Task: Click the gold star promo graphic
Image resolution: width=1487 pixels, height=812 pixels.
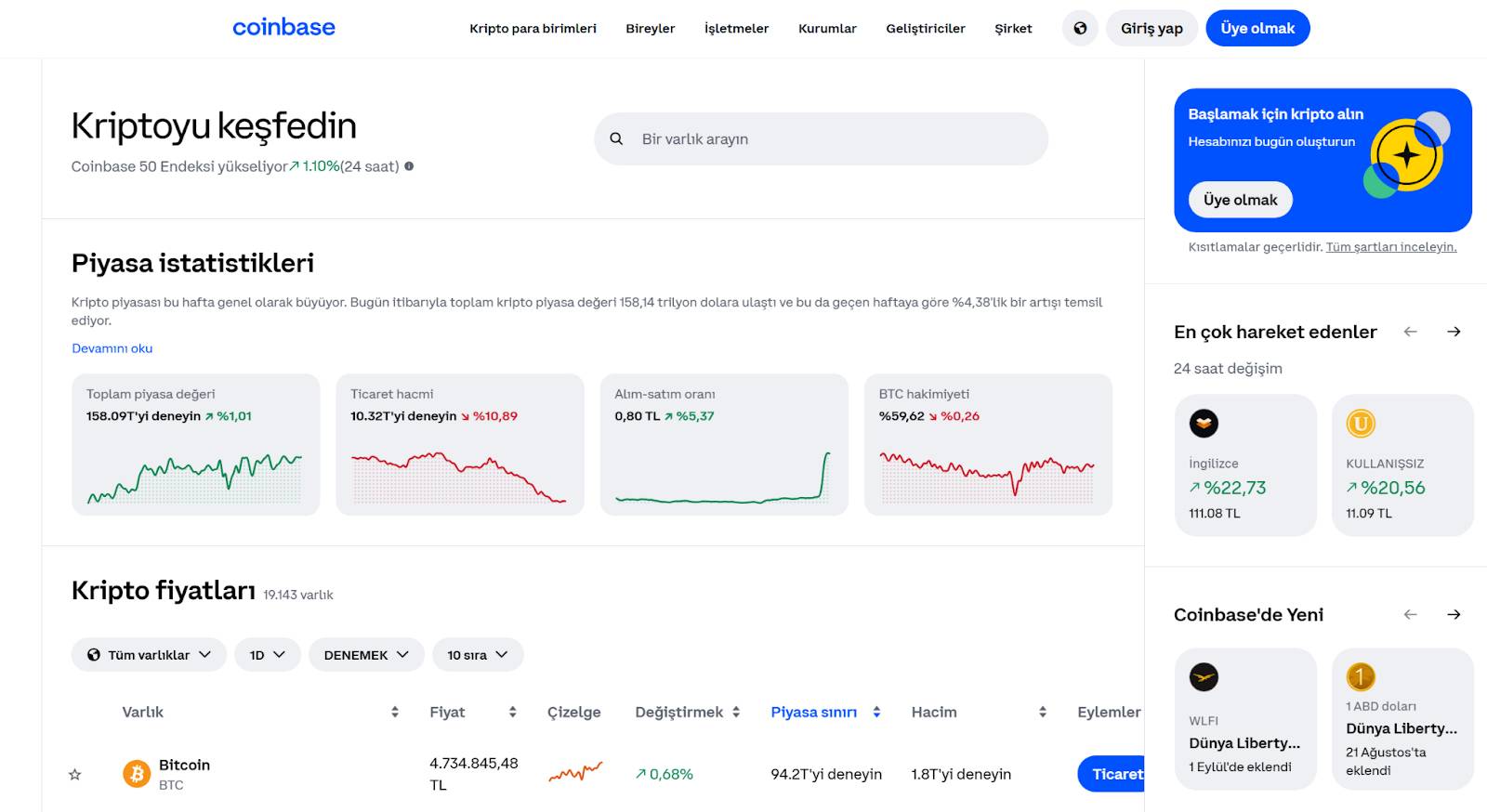Action: (1407, 155)
